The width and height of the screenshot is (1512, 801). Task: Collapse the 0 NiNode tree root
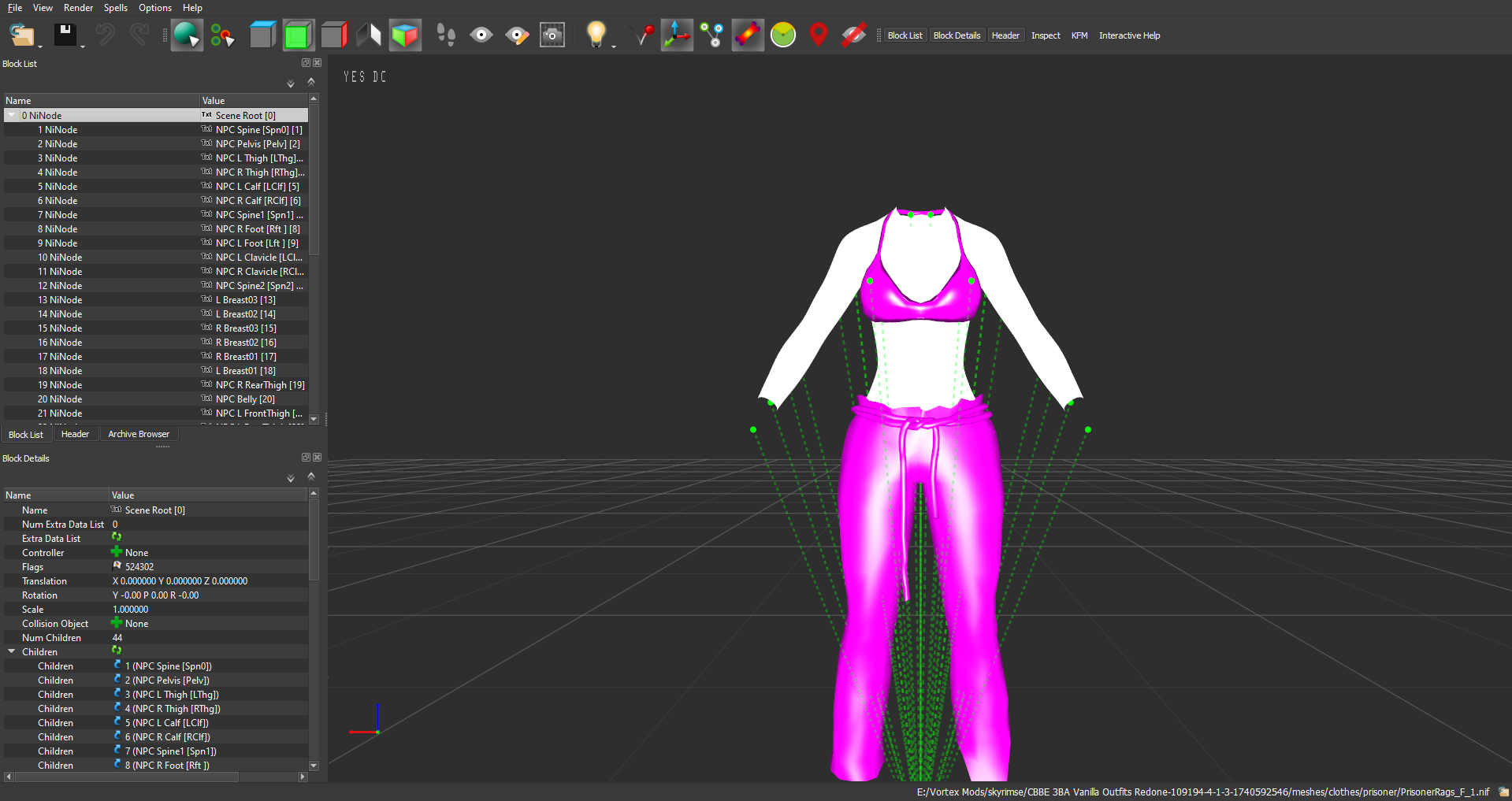(12, 115)
